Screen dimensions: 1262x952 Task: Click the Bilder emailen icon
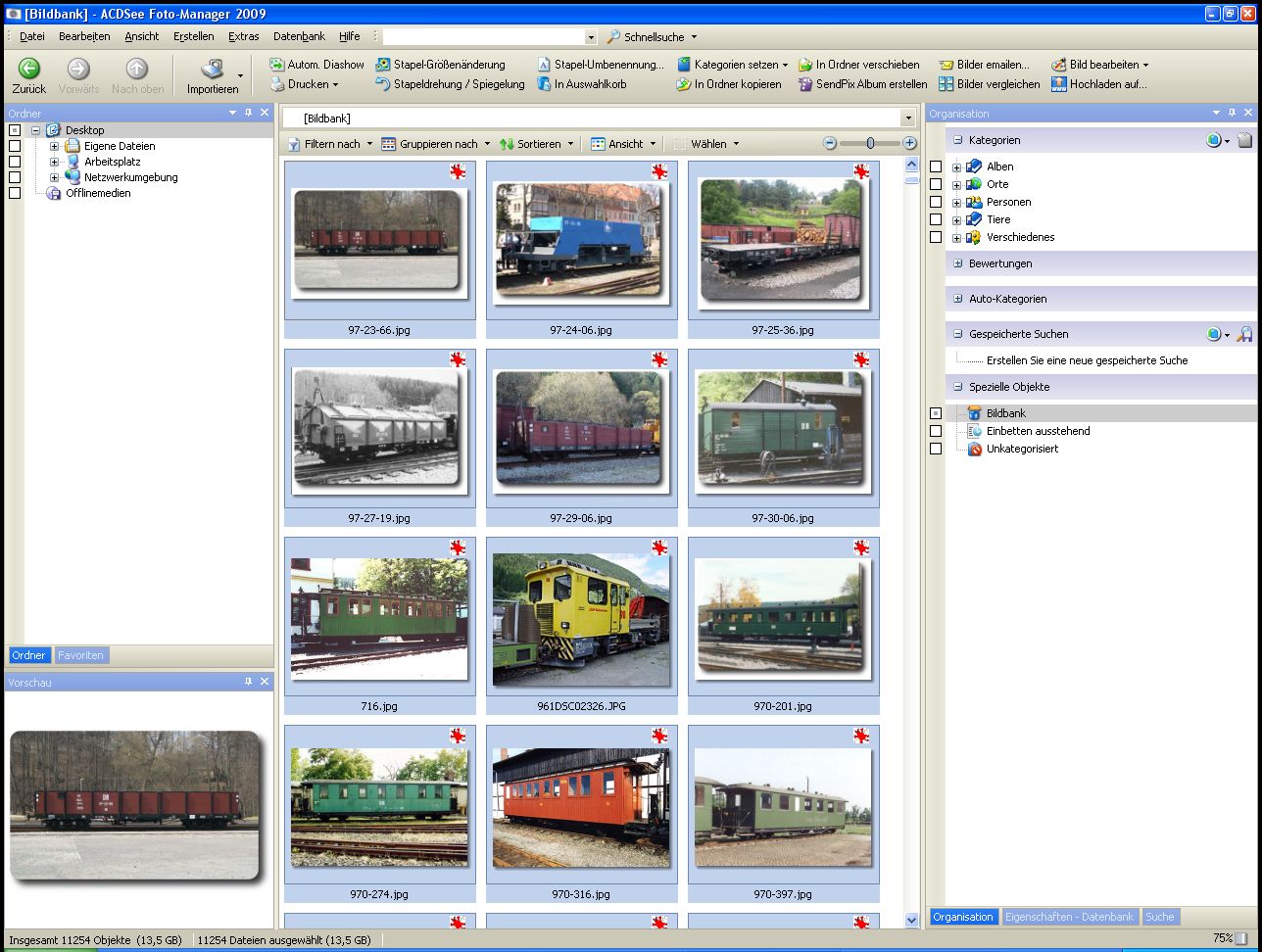pyautogui.click(x=946, y=65)
